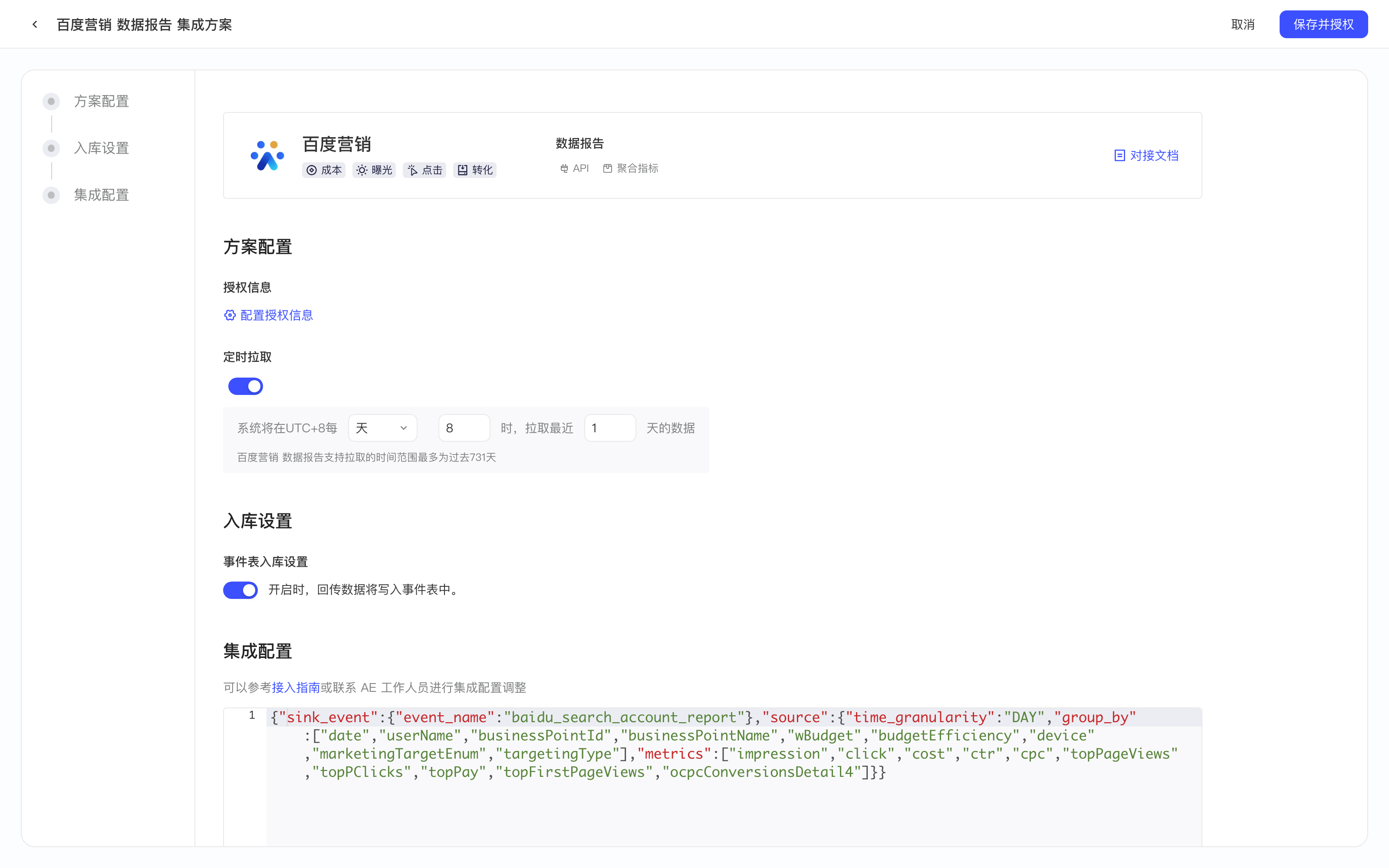Open the 天 frequency dropdown
The height and width of the screenshot is (868, 1389).
(382, 427)
